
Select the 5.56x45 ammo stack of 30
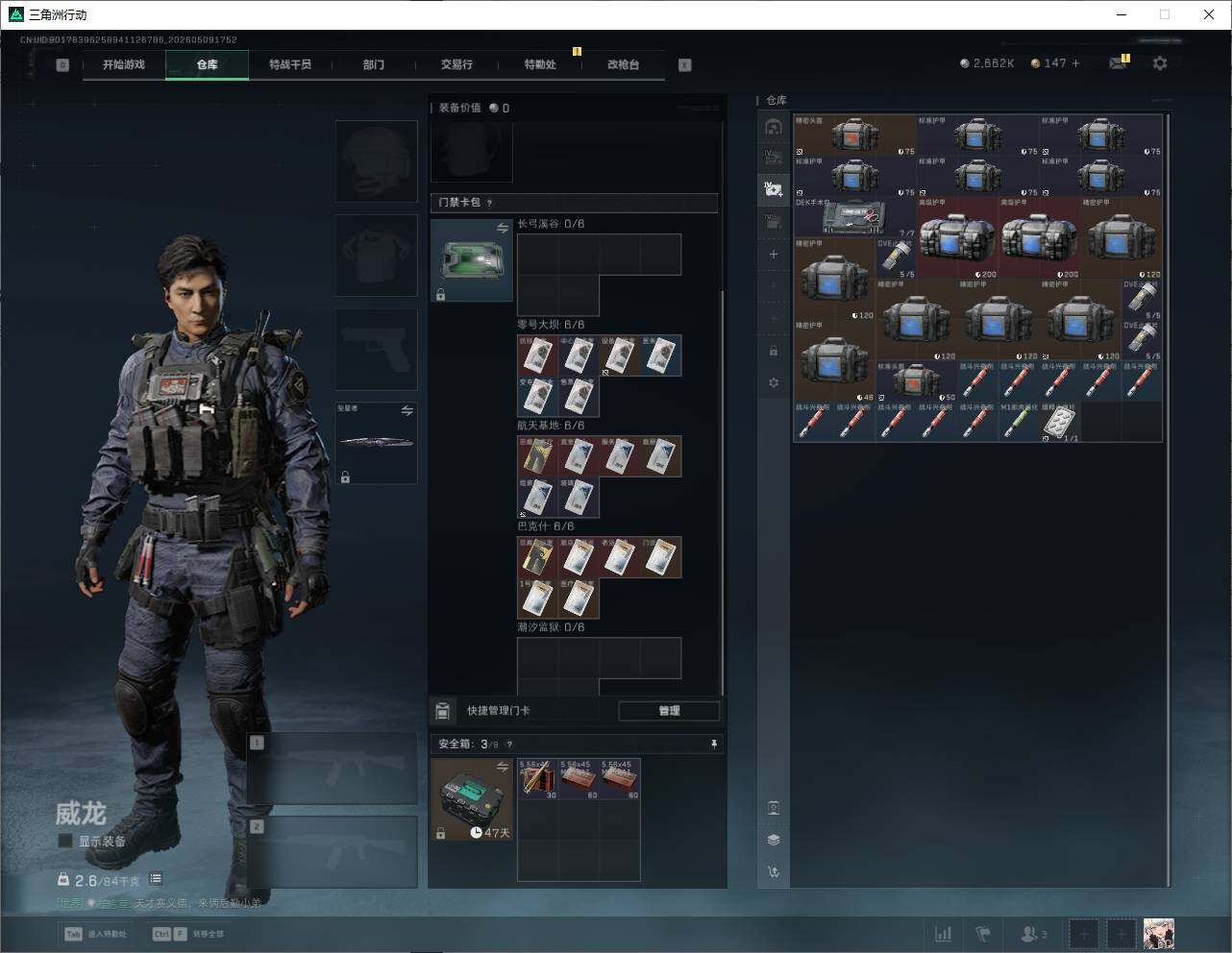pyautogui.click(x=538, y=779)
